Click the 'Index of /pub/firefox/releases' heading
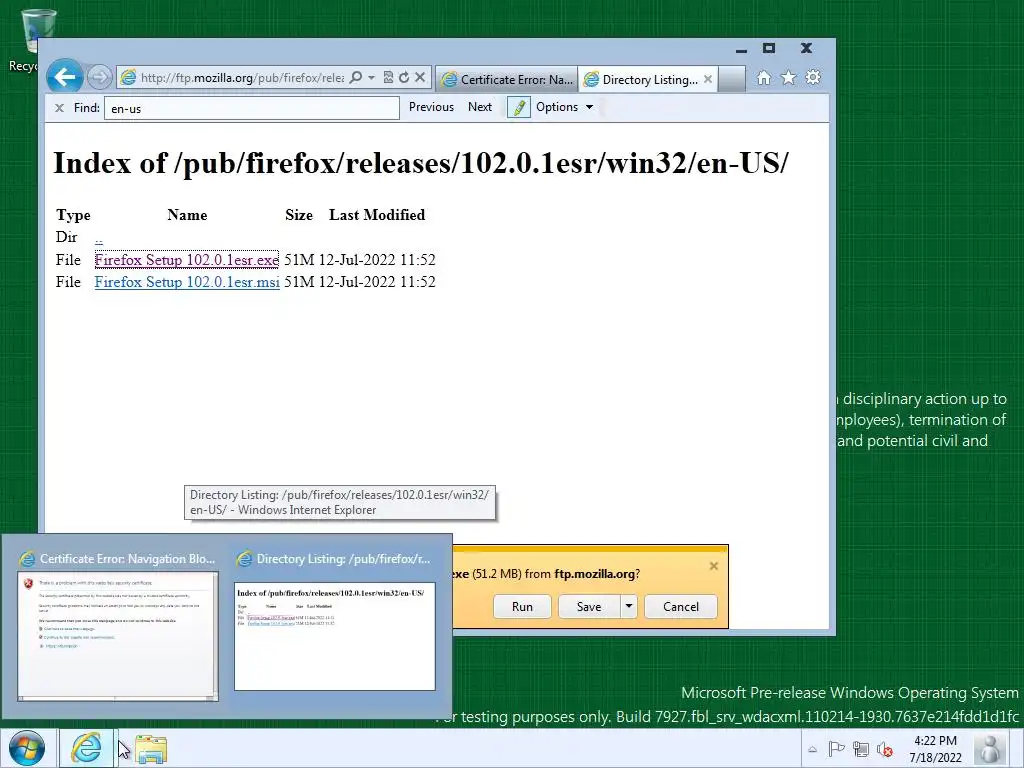The width and height of the screenshot is (1024, 768). 421,163
